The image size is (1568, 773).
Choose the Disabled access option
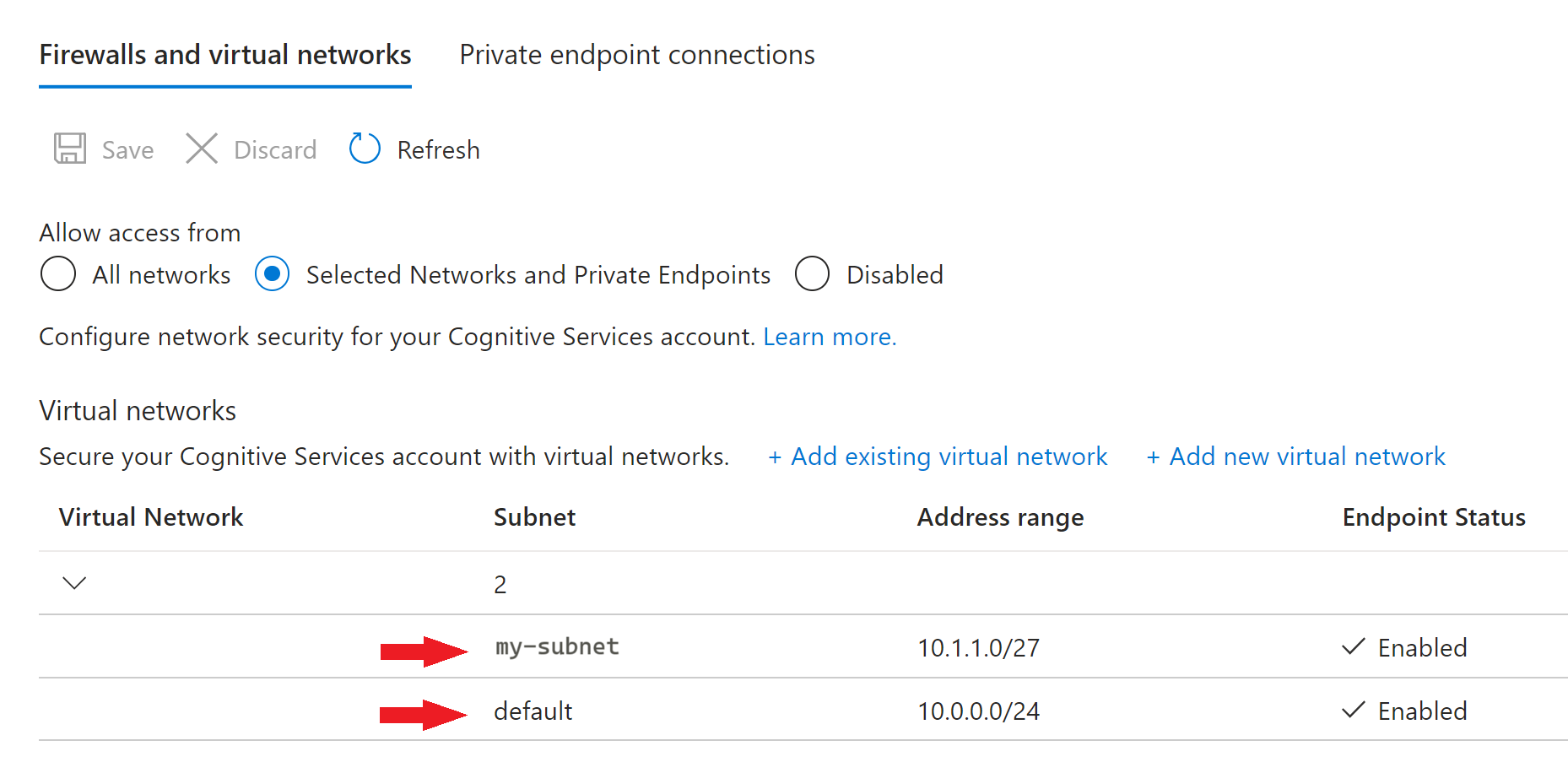click(x=811, y=274)
